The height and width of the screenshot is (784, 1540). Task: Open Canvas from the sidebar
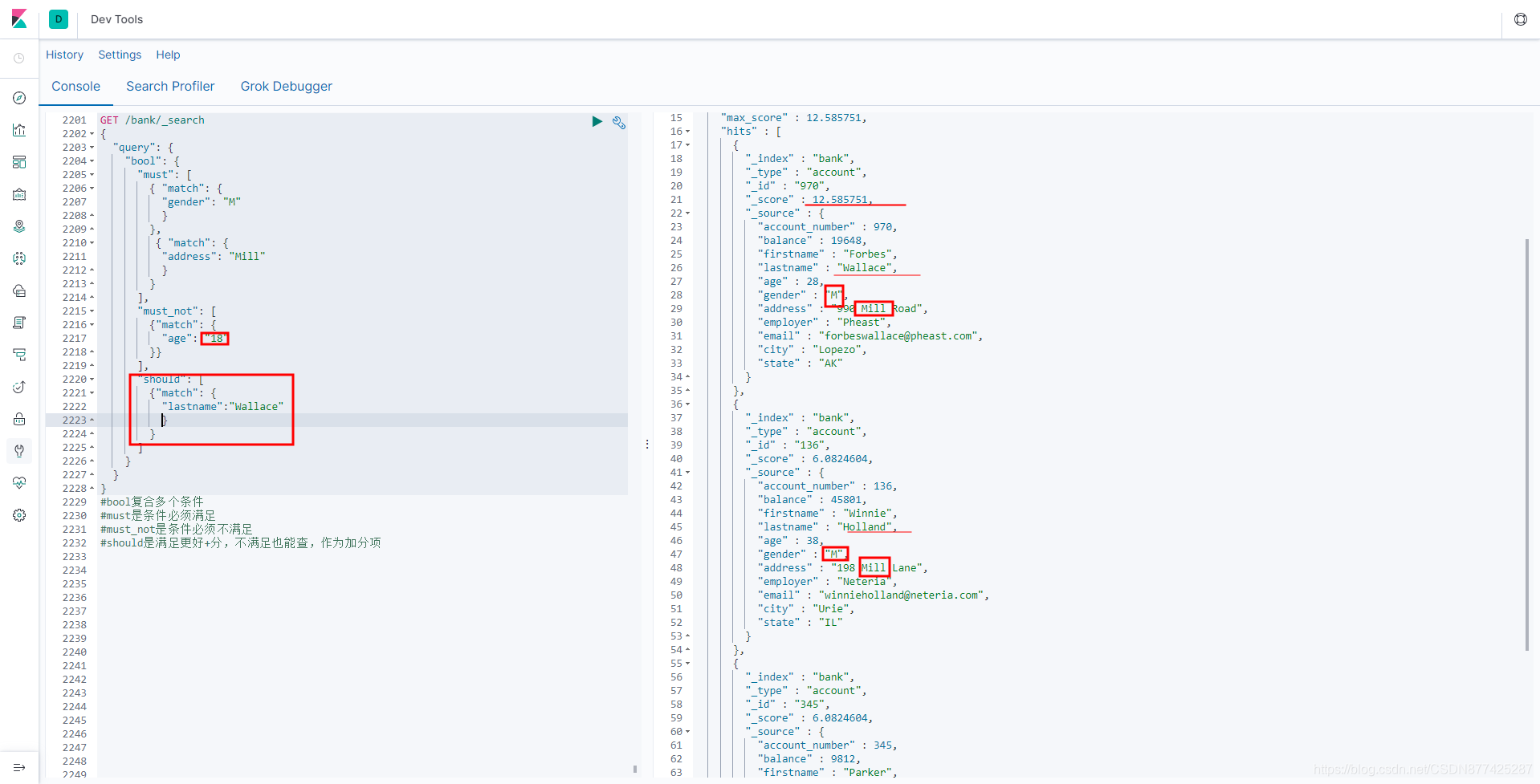click(x=19, y=194)
